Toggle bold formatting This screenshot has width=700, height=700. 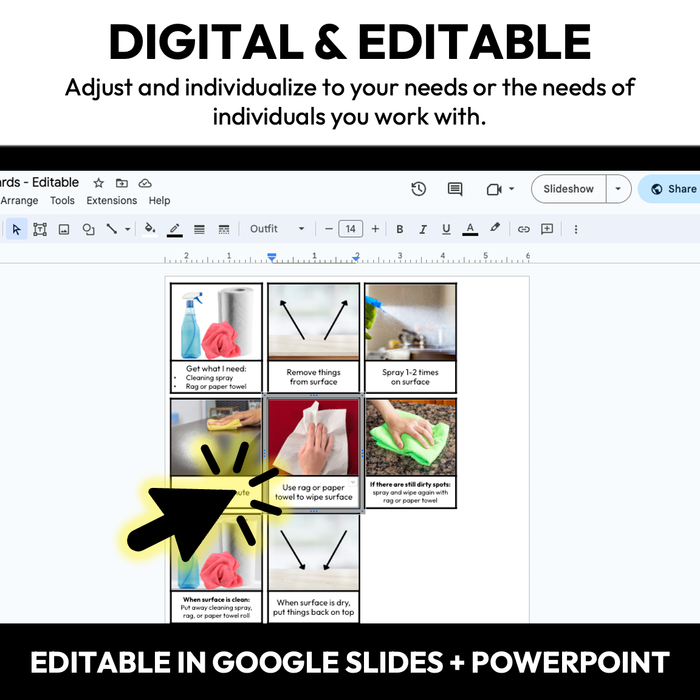(400, 229)
